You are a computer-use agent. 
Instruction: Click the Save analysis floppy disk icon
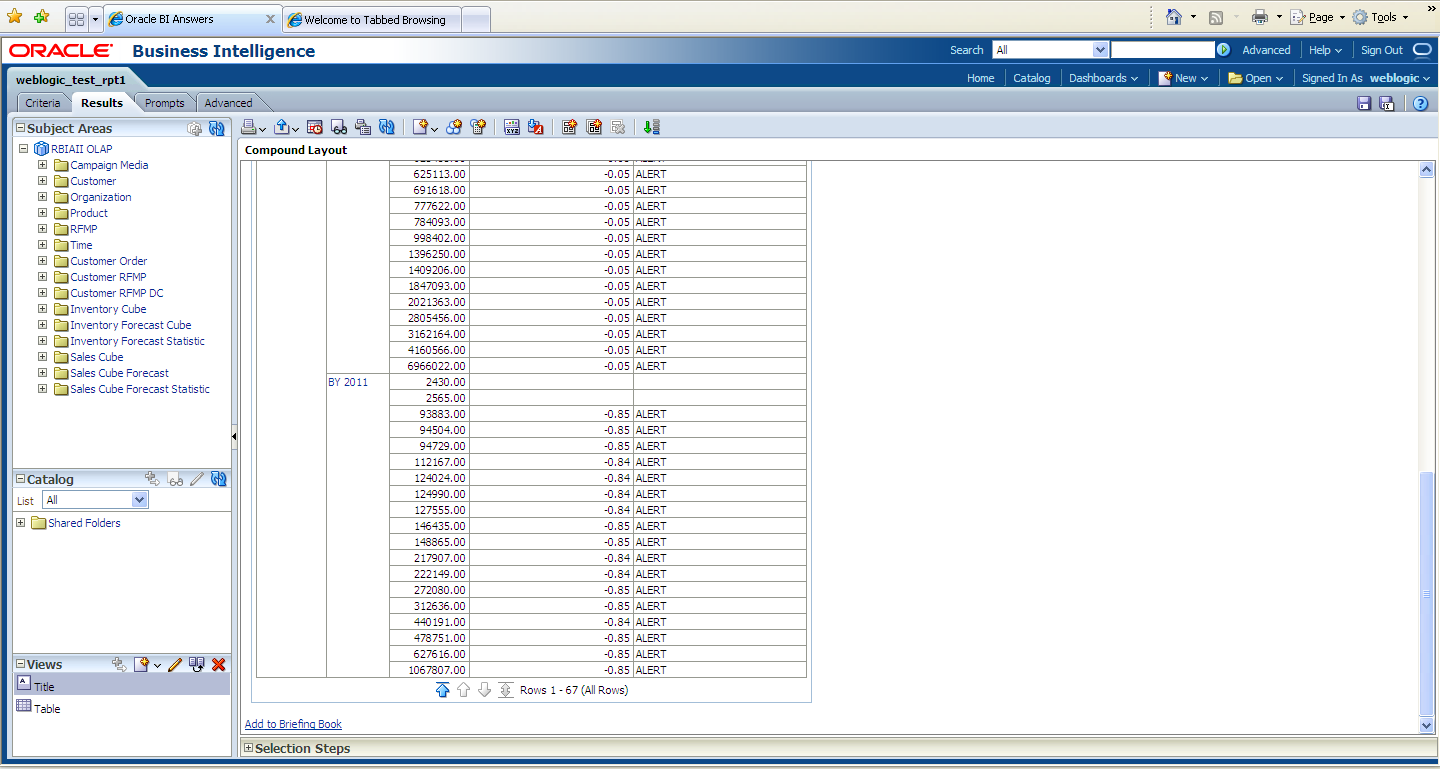tap(1364, 103)
